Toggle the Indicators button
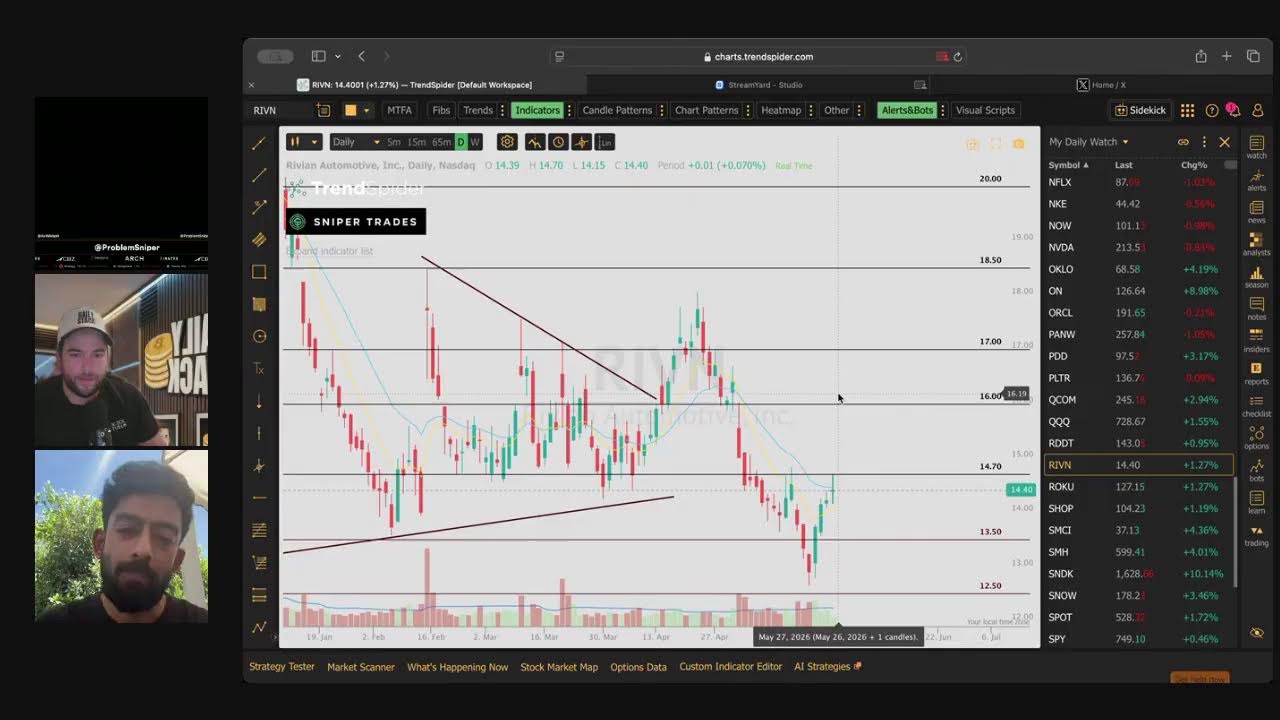 pyautogui.click(x=537, y=110)
